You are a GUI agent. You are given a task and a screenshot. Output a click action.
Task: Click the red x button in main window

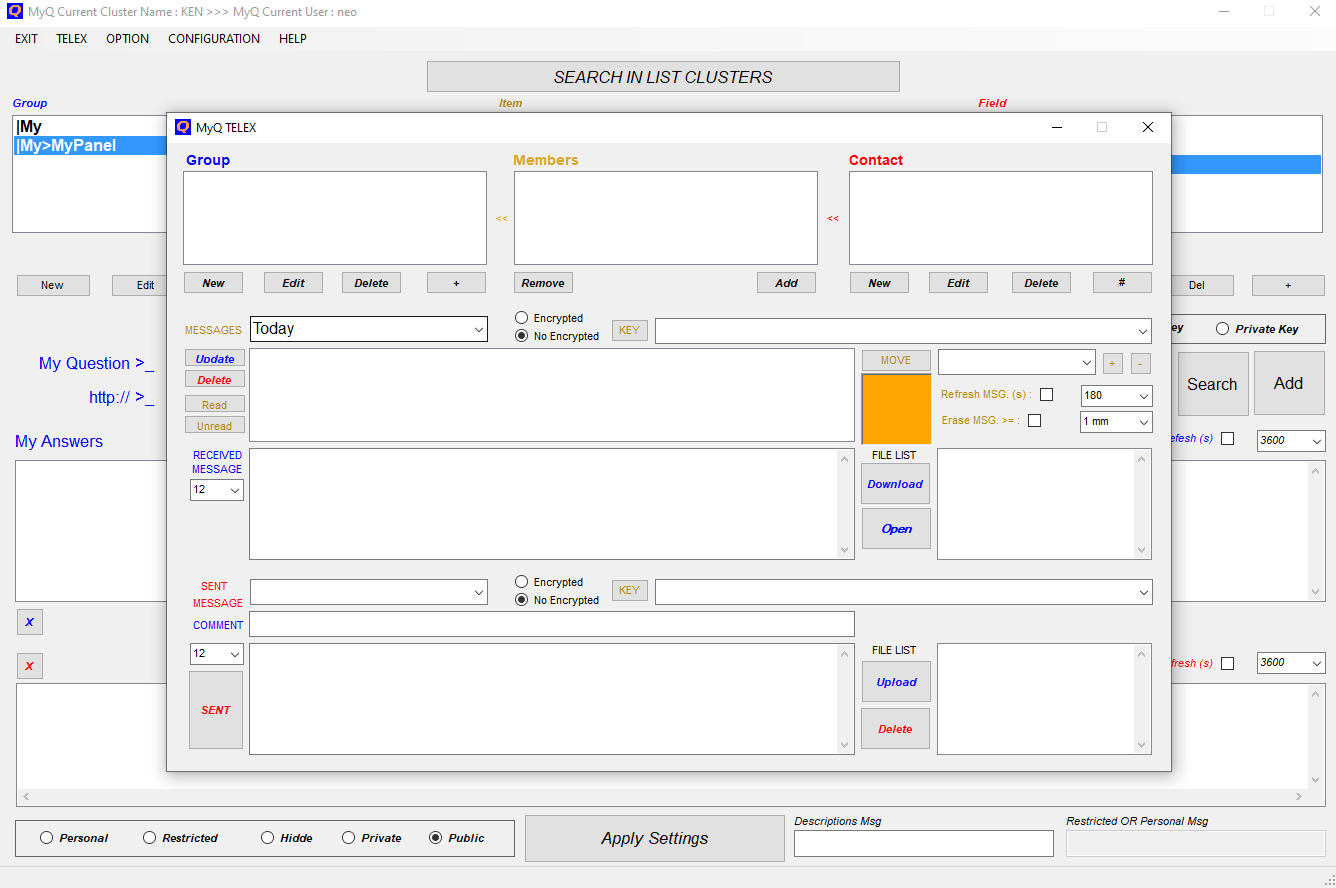tap(30, 666)
